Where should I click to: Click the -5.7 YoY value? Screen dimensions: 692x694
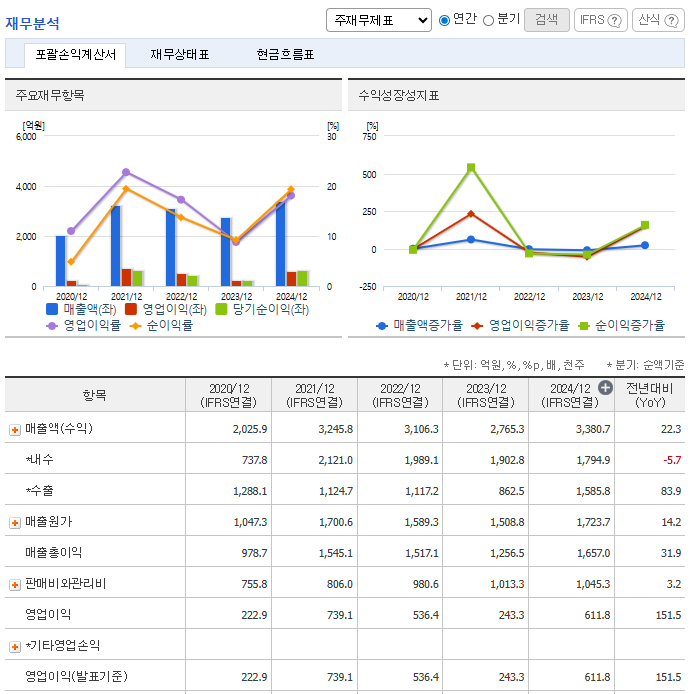[x=672, y=460]
